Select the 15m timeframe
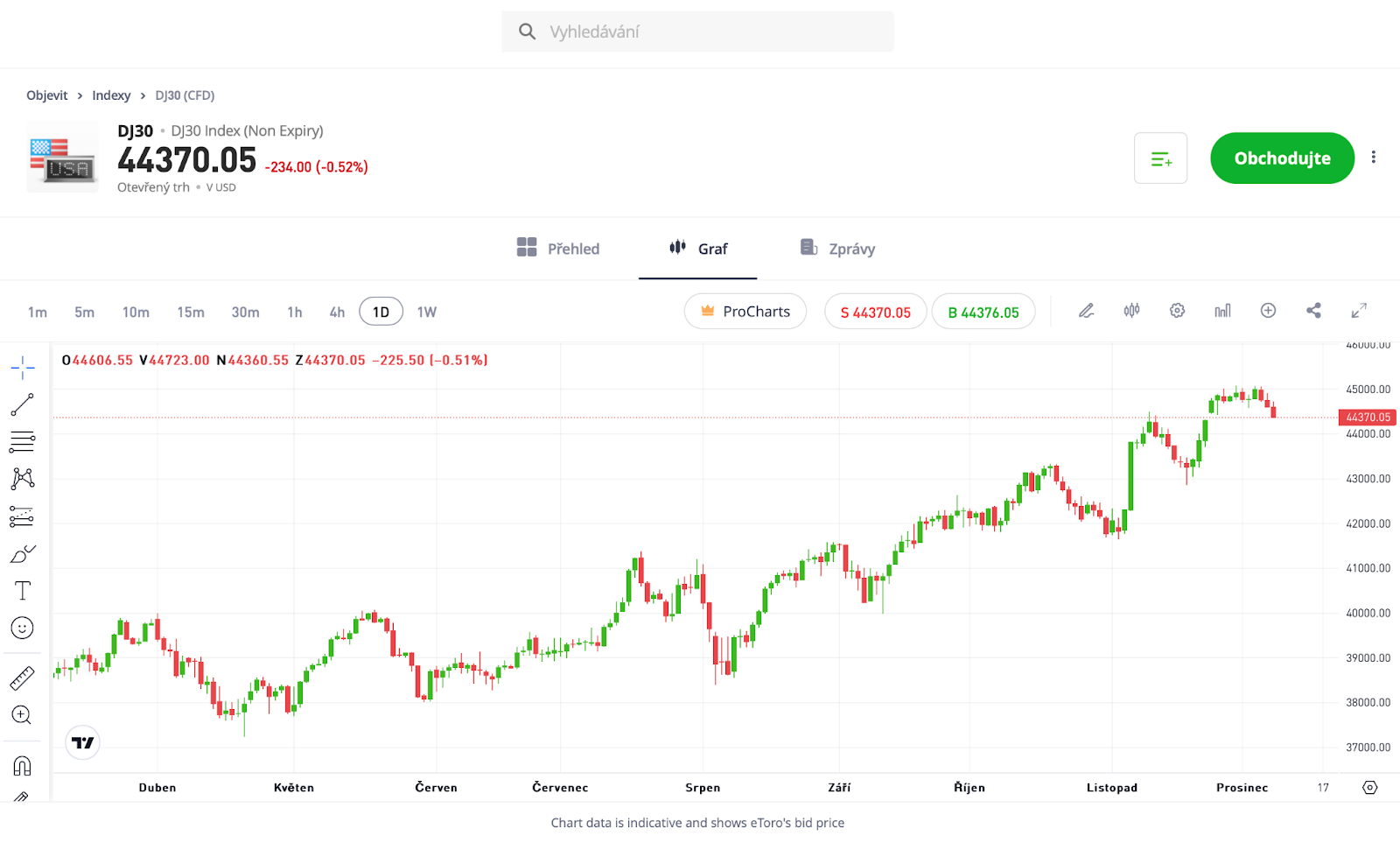1400x843 pixels. [191, 313]
